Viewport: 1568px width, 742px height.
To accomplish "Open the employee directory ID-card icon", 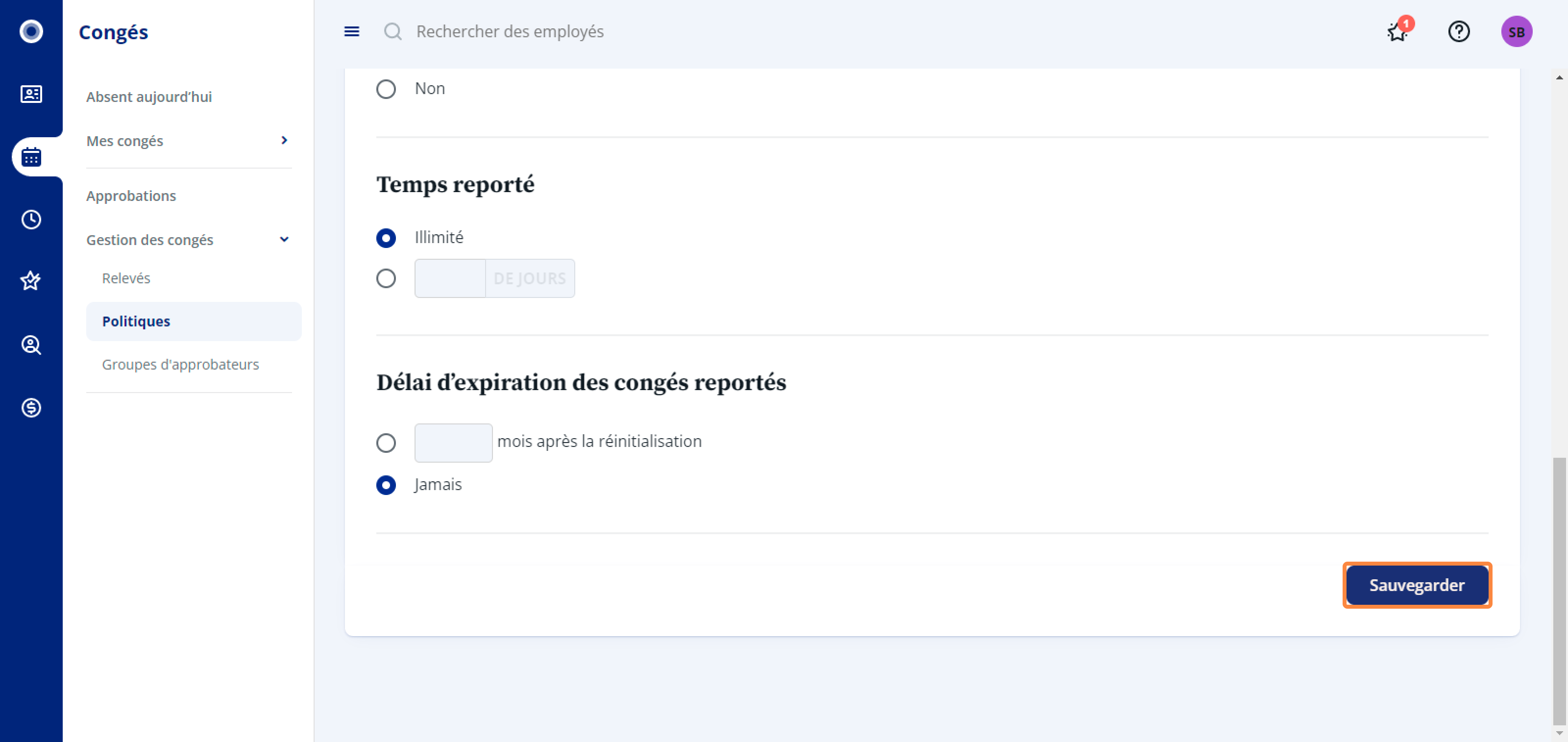I will [31, 94].
